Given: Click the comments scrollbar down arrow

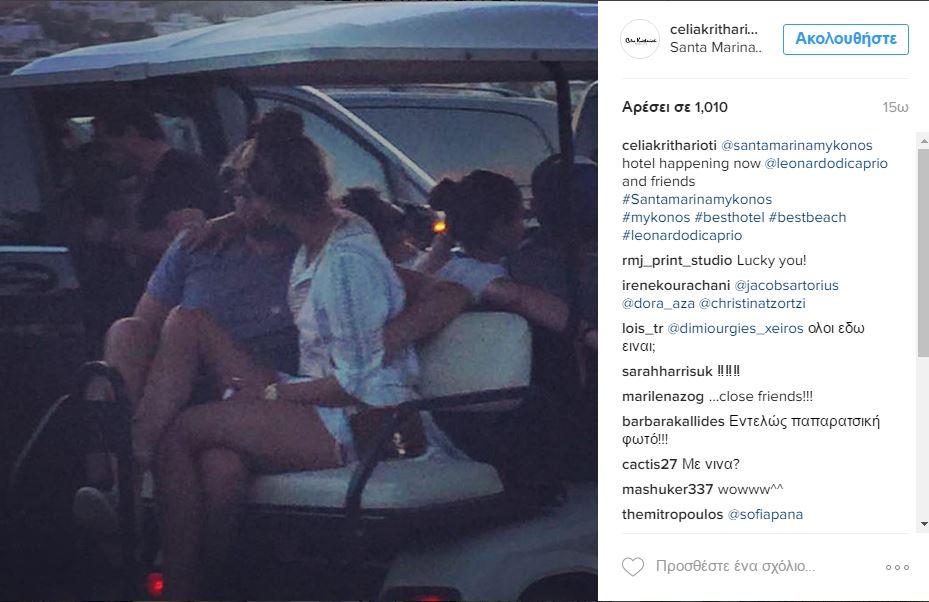Looking at the screenshot, I should pos(924,524).
